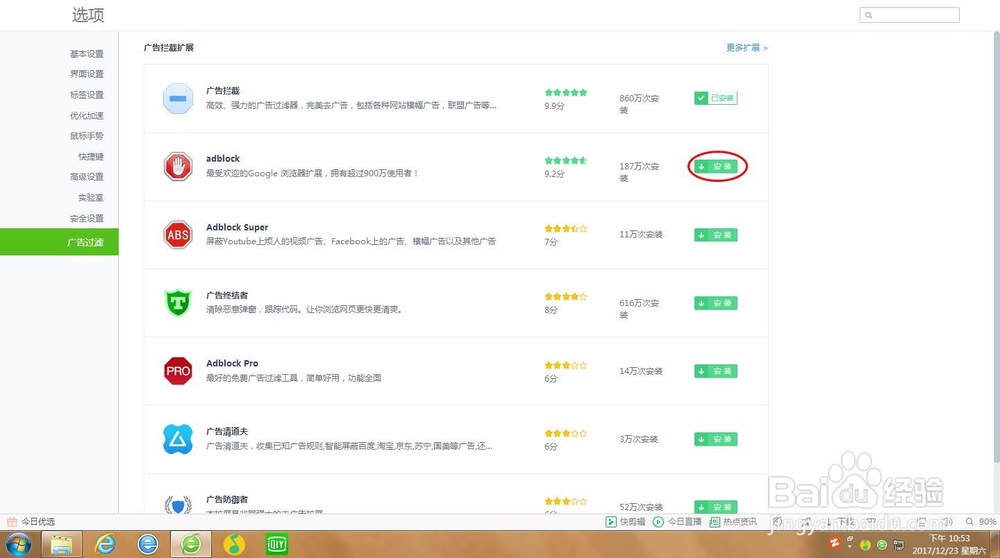The width and height of the screenshot is (1000, 558).
Task: Click the zoom 90% magnifier in status bar
Action: click(x=969, y=522)
